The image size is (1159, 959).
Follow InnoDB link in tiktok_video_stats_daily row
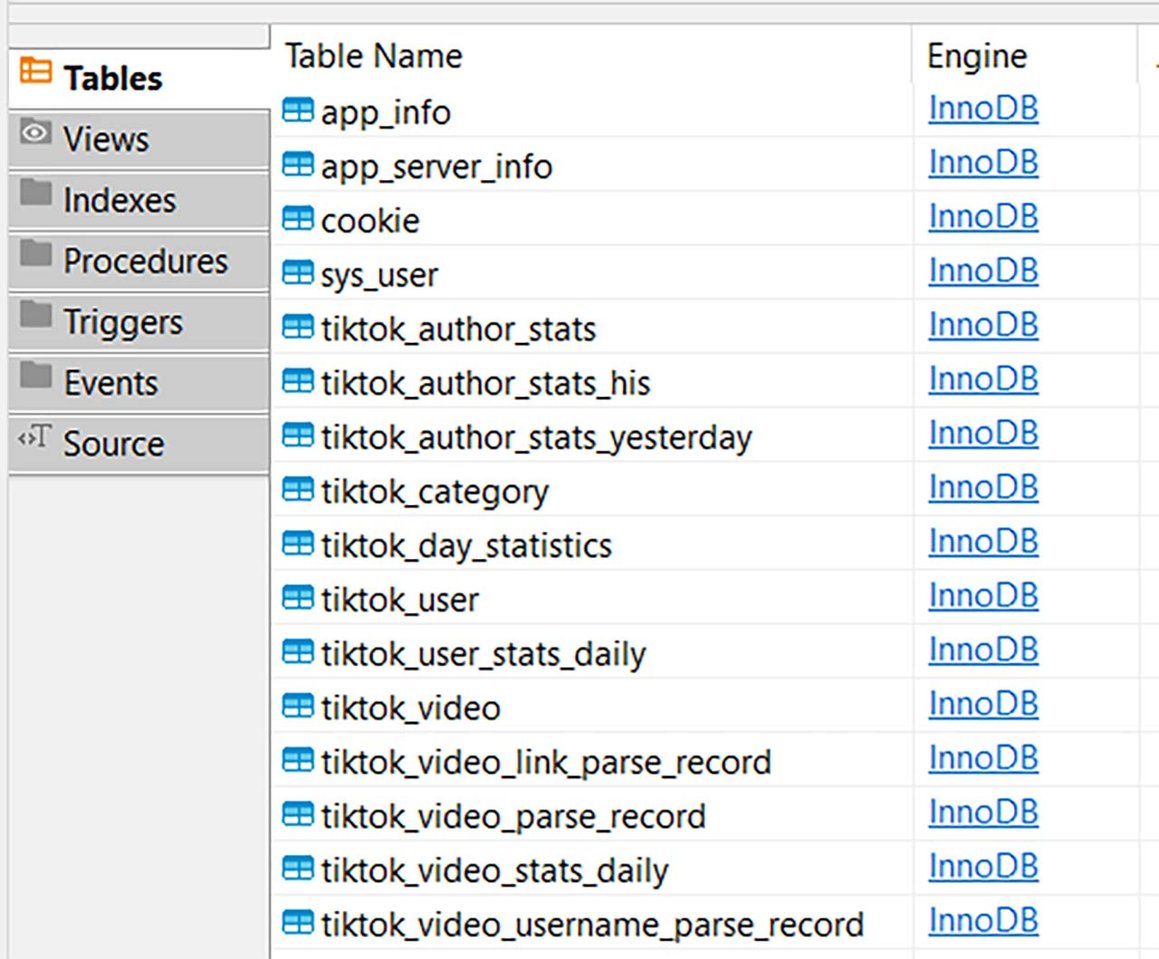pos(983,866)
